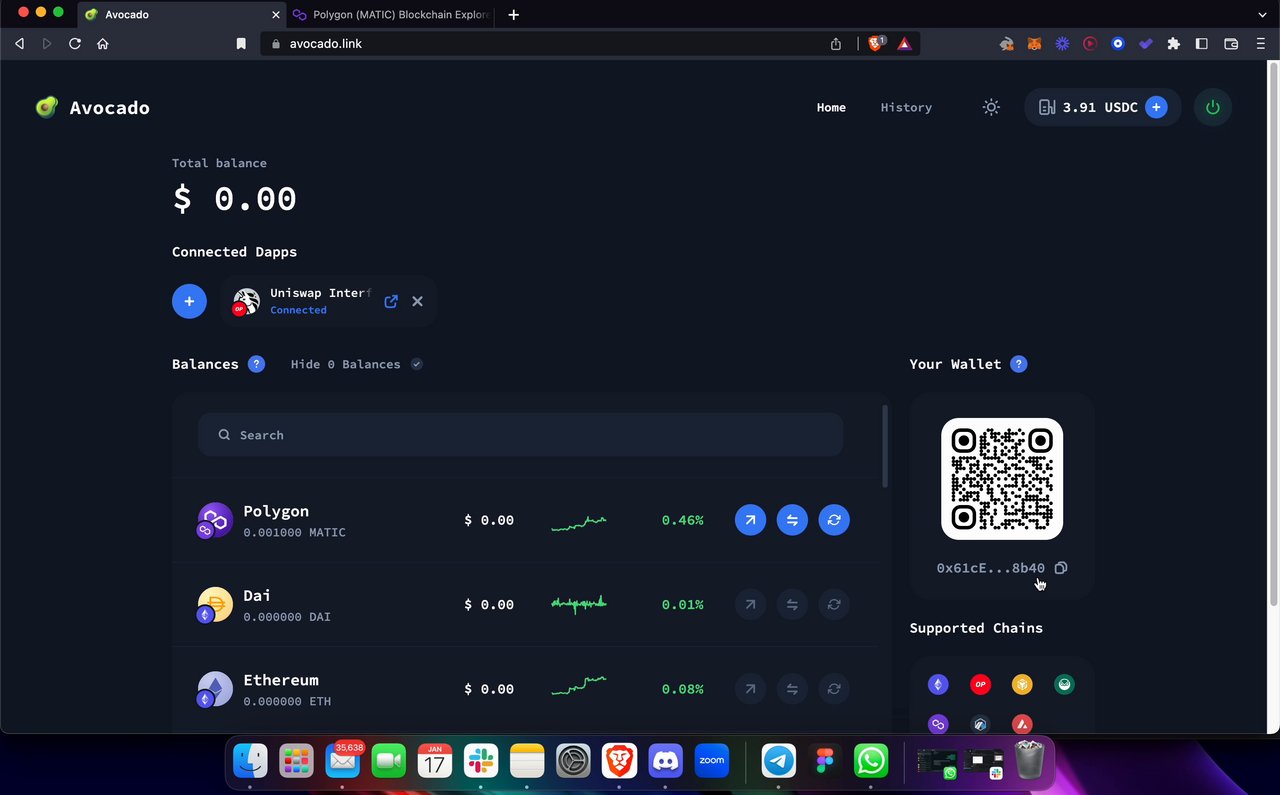Go to the Home nav item
Viewport: 1280px width, 795px height.
(831, 107)
